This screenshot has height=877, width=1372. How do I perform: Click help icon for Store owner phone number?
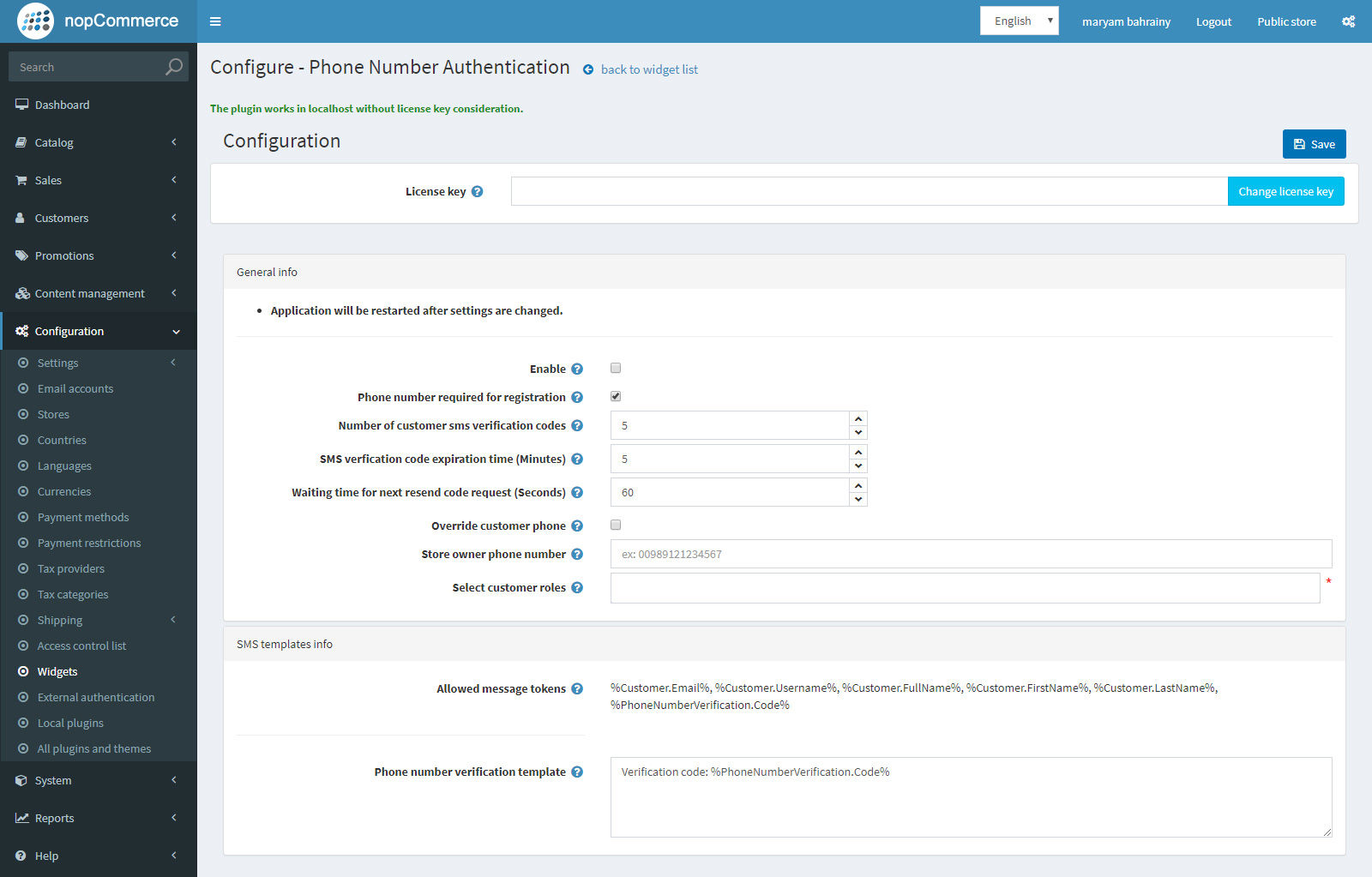pos(577,554)
